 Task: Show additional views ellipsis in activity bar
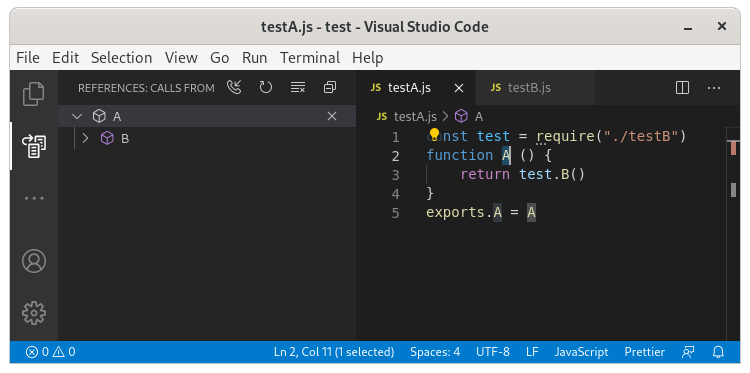click(x=33, y=198)
